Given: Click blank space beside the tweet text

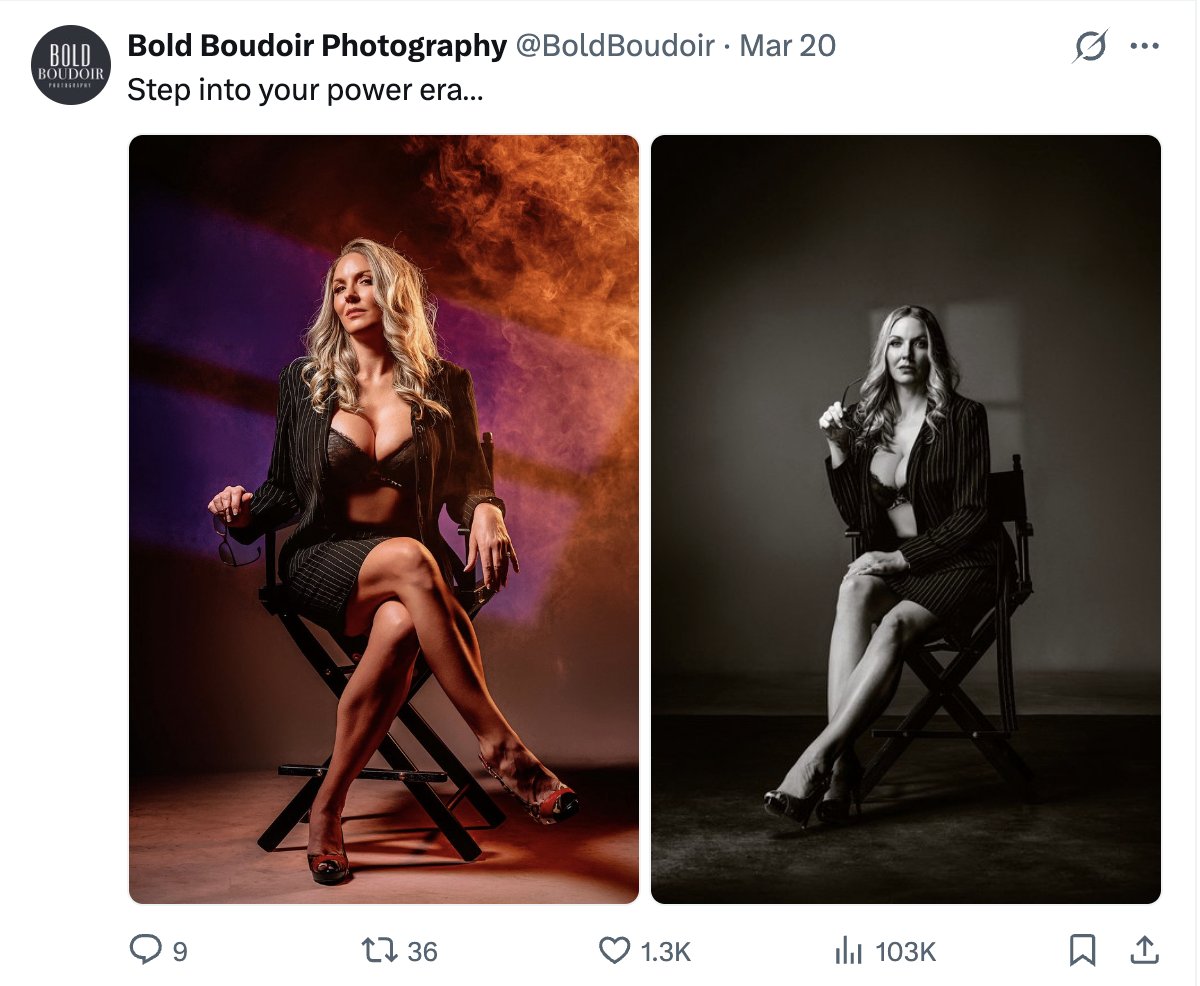Looking at the screenshot, I should click(780, 91).
